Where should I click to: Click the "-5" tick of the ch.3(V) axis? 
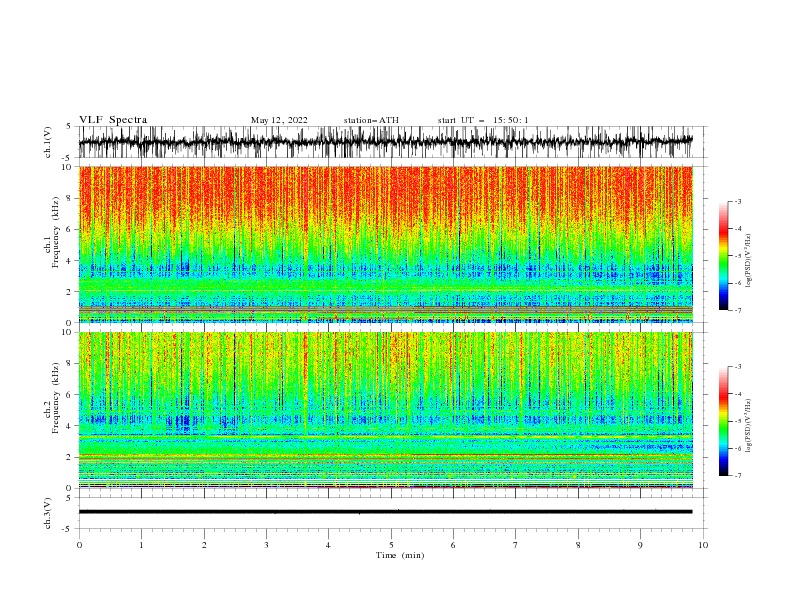68,529
